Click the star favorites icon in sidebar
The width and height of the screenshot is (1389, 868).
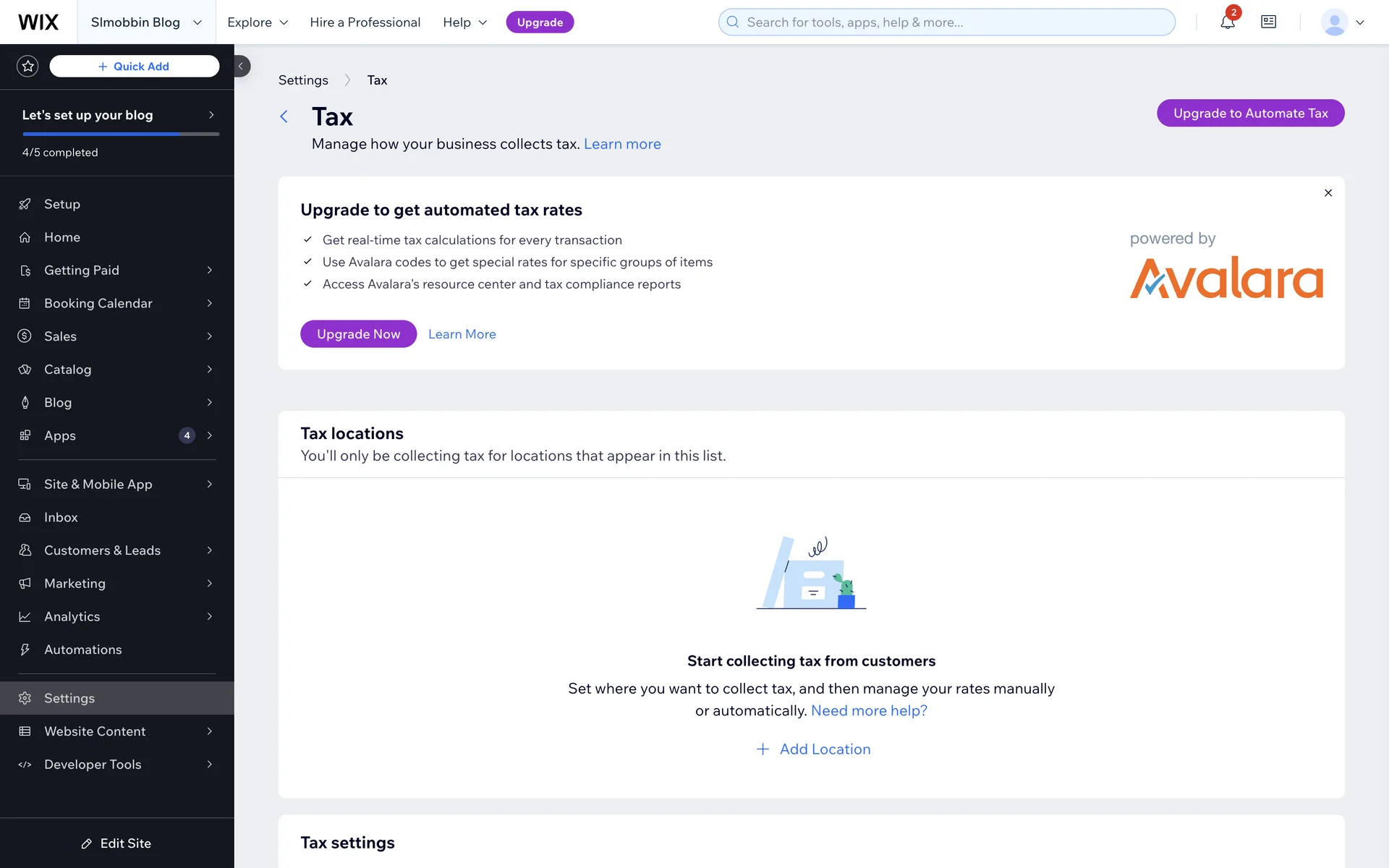tap(27, 67)
